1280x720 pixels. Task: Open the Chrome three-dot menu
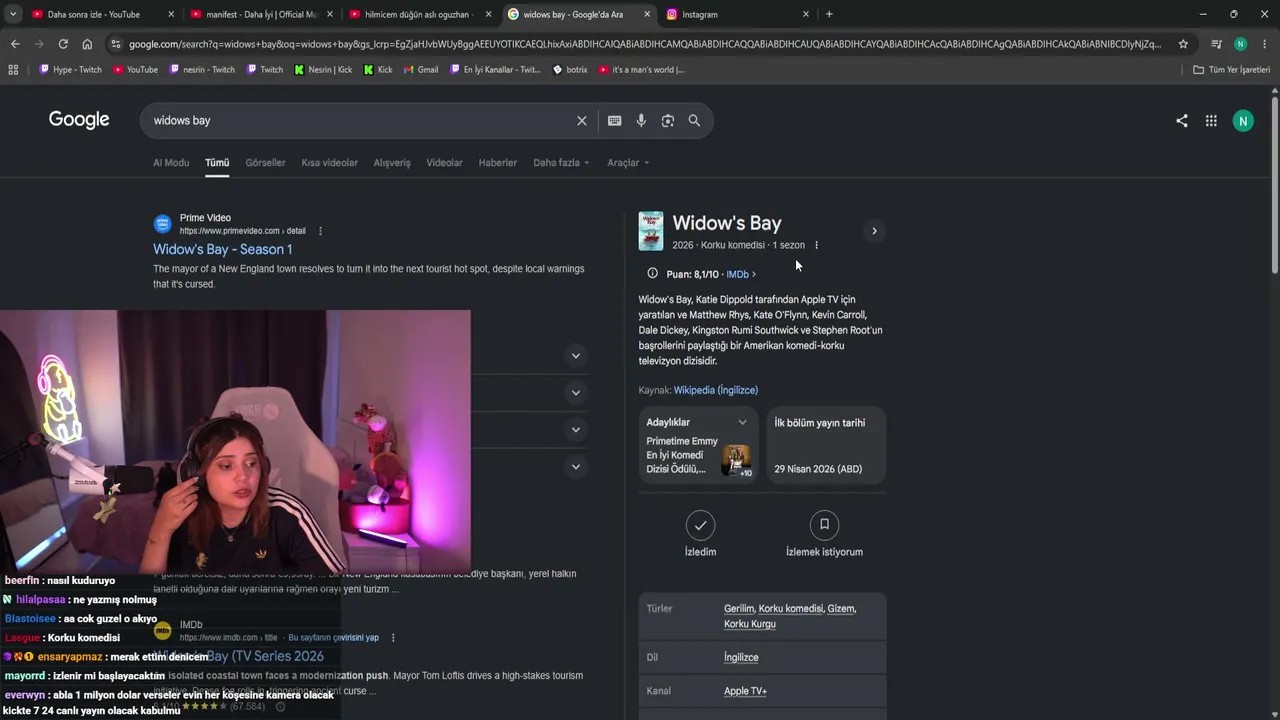[1264, 44]
